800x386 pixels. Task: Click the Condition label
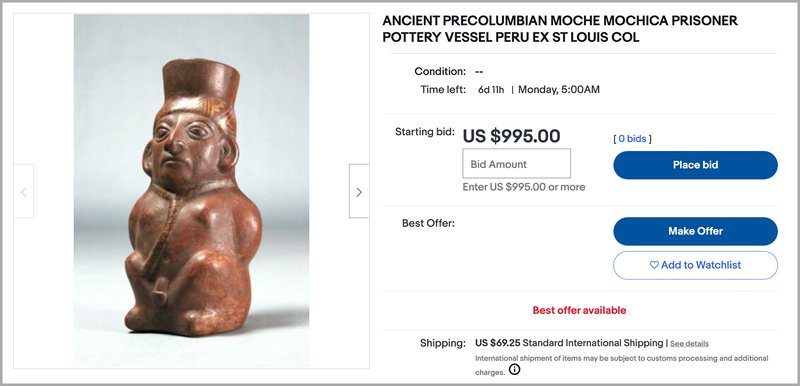tap(440, 71)
